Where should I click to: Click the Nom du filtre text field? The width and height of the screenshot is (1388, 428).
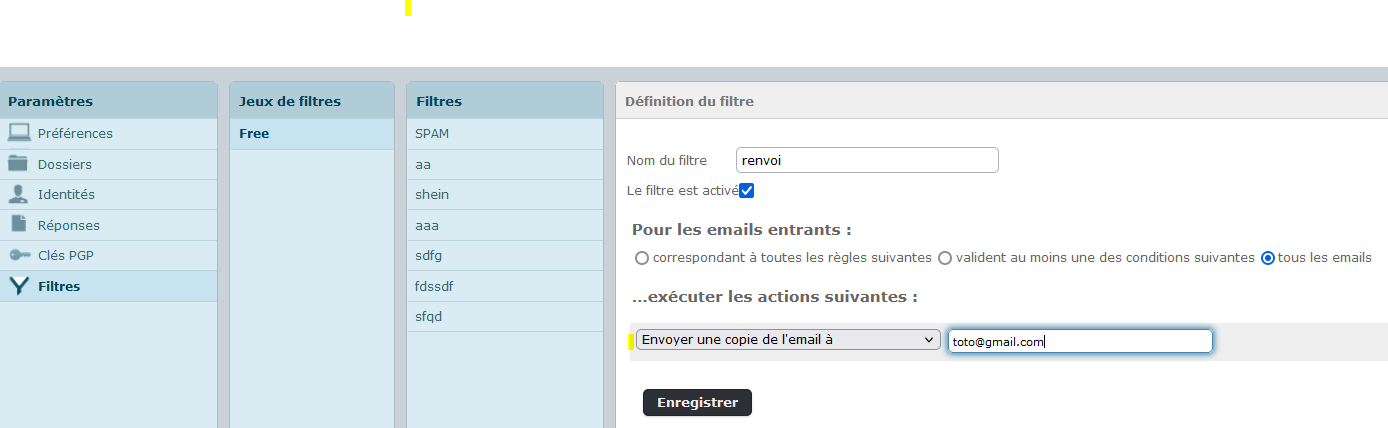(867, 160)
